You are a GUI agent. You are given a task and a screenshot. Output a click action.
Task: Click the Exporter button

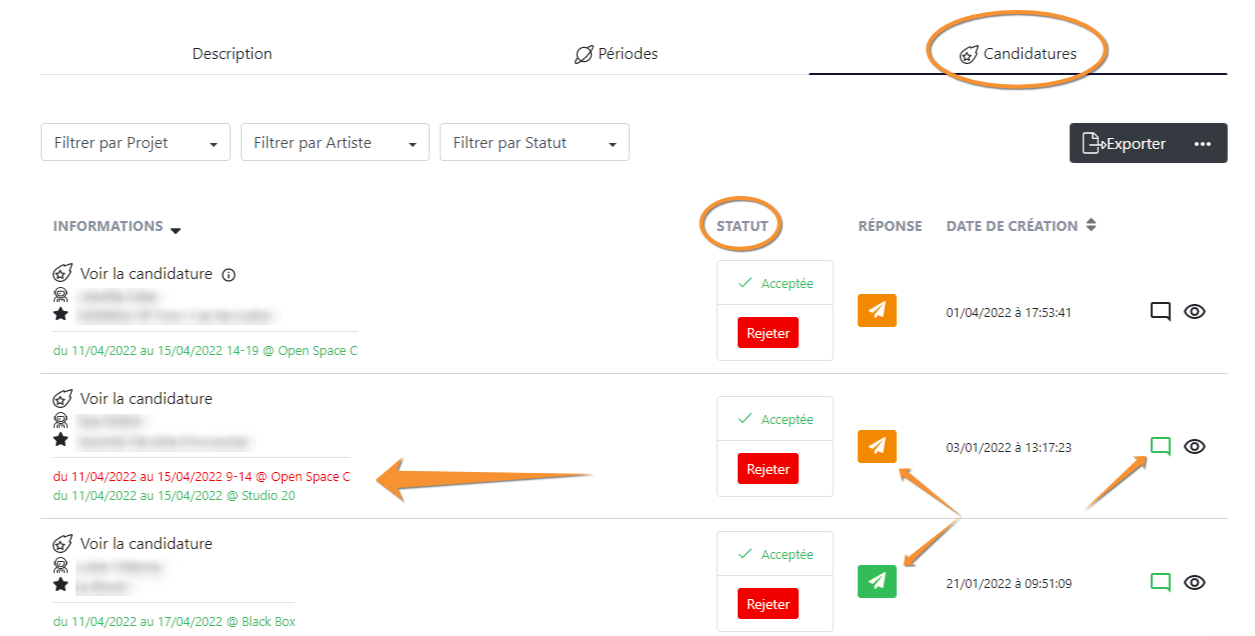pyautogui.click(x=1124, y=144)
